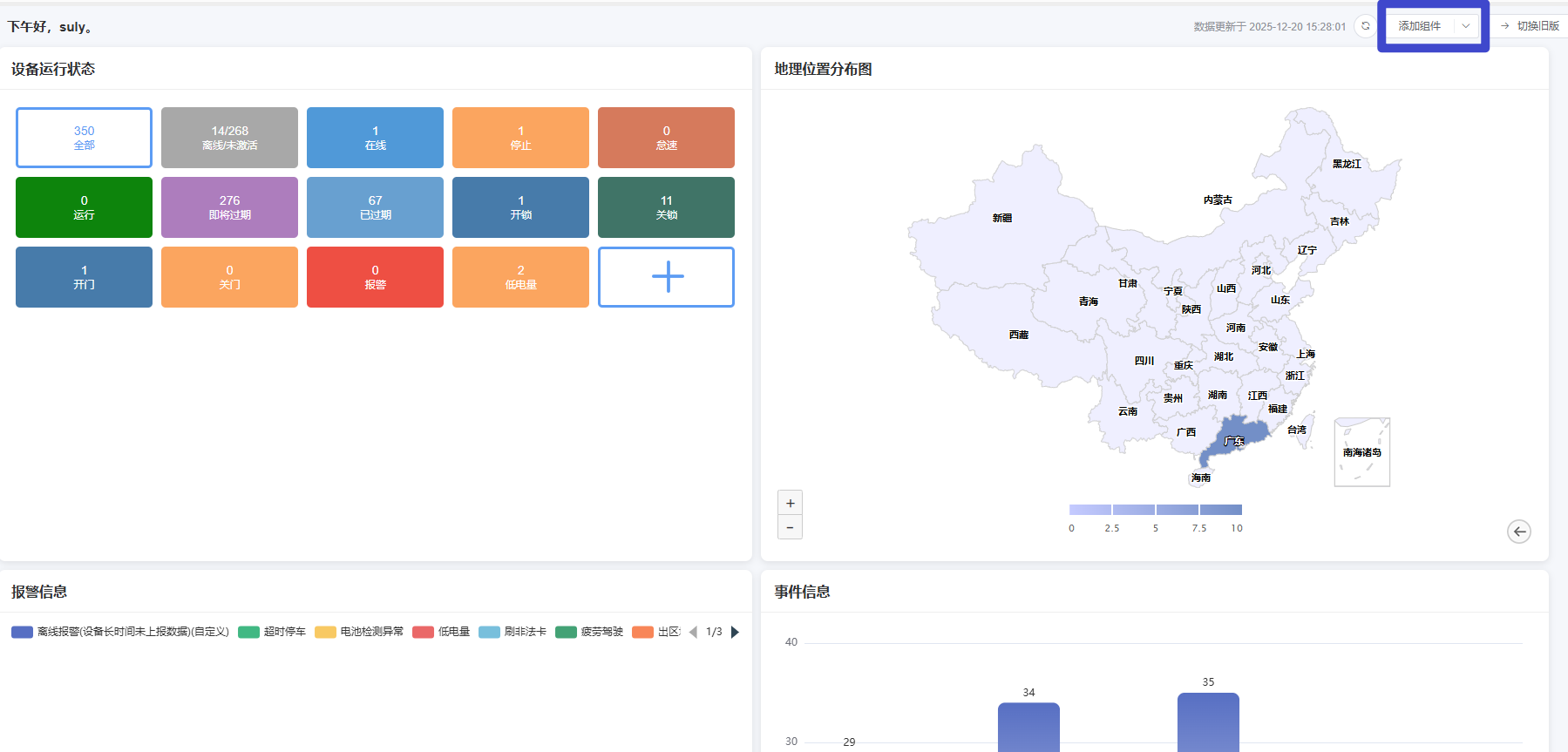Viewport: 1568px width, 752px height.
Task: Click the 添加组件 button
Action: point(1420,26)
